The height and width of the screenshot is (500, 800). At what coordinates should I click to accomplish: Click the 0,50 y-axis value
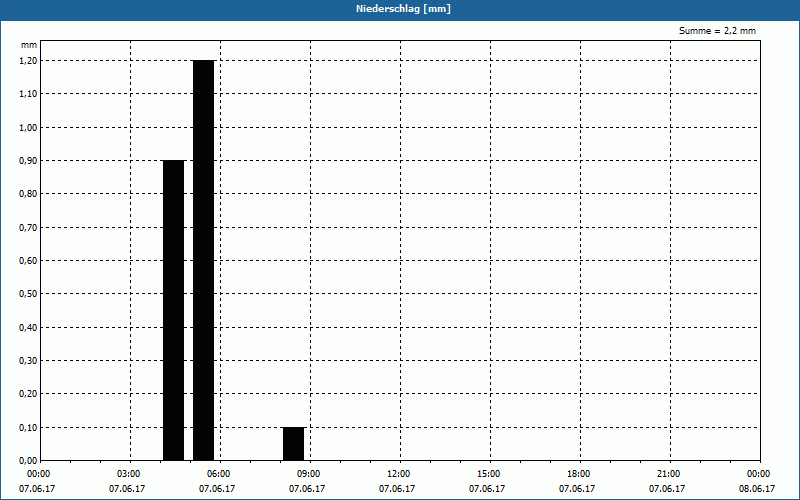(x=29, y=294)
